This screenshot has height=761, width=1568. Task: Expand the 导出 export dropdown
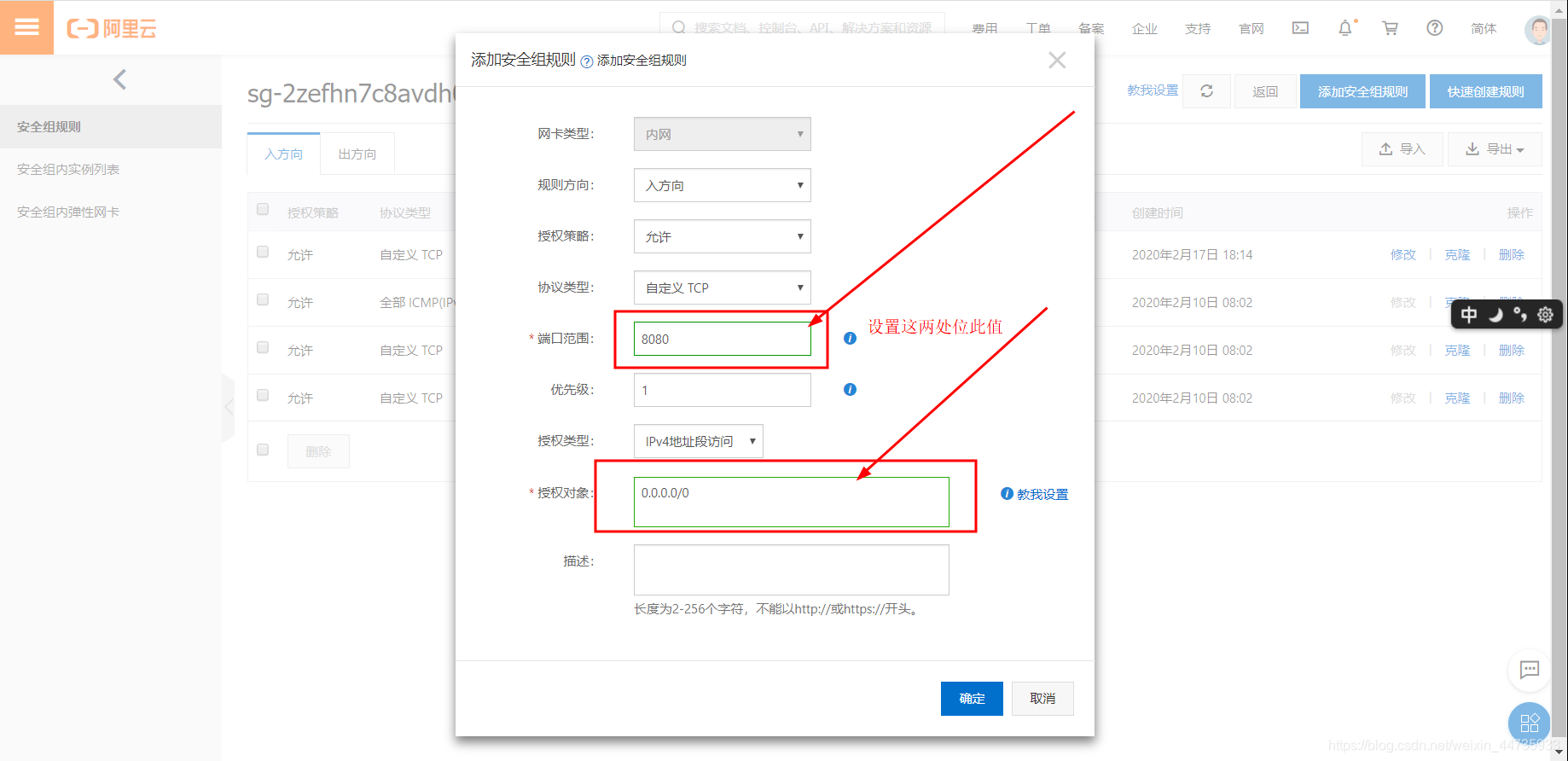click(x=1495, y=149)
